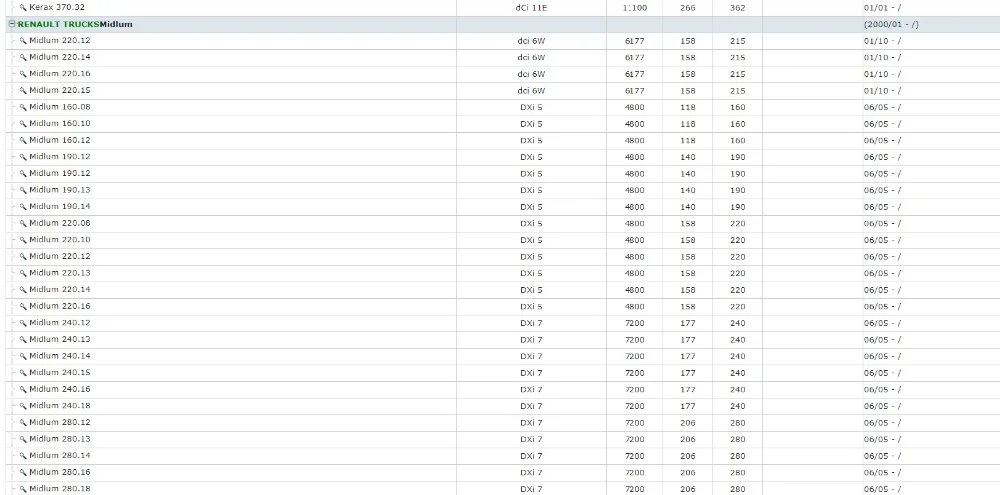Click '206' in the Midlum 280.12 row

688,422
